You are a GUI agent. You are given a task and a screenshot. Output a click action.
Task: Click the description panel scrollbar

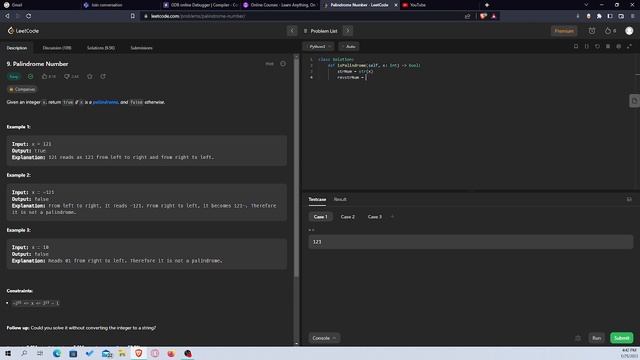coord(296,167)
